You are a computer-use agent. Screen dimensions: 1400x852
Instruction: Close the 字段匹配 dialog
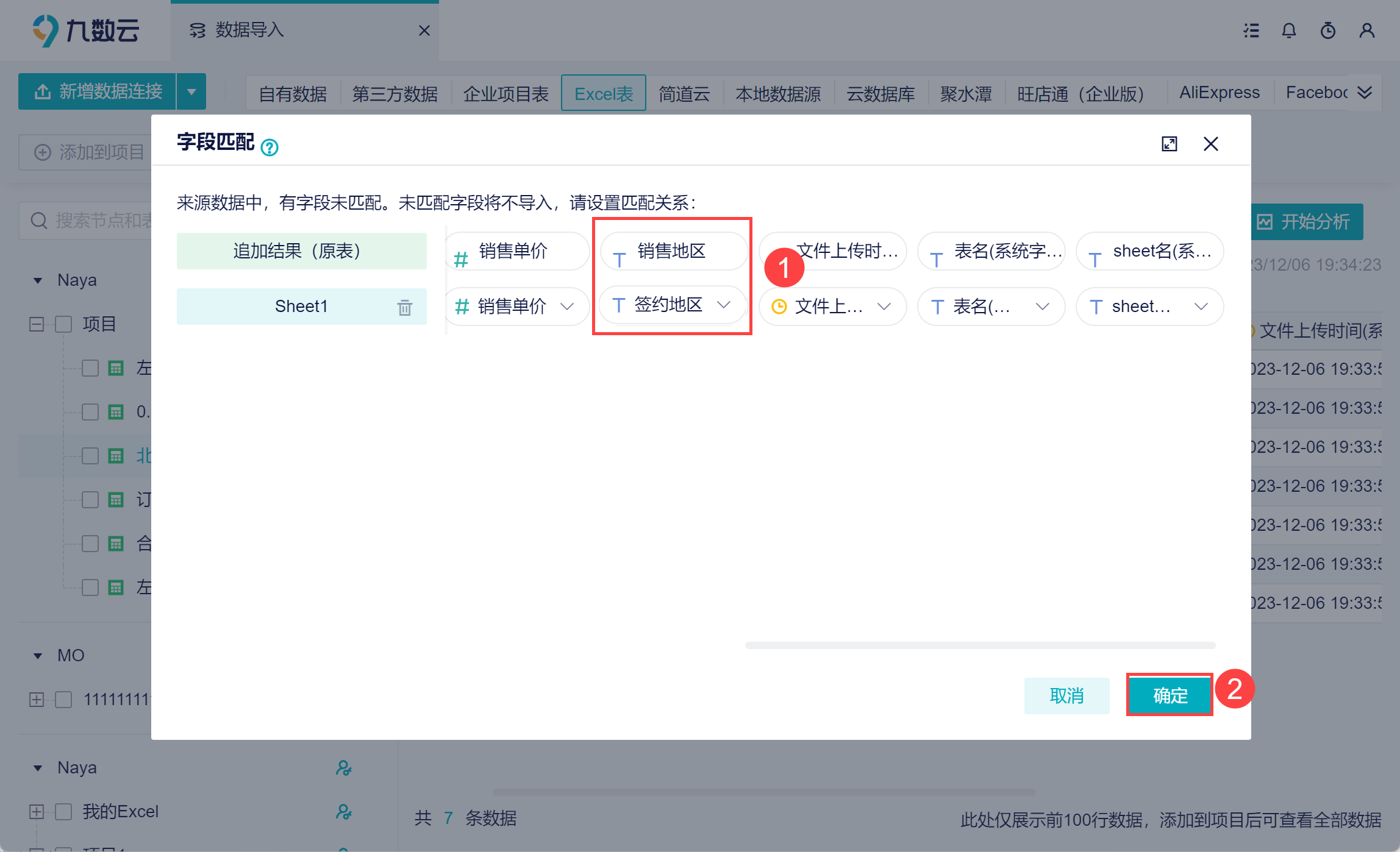1210,144
